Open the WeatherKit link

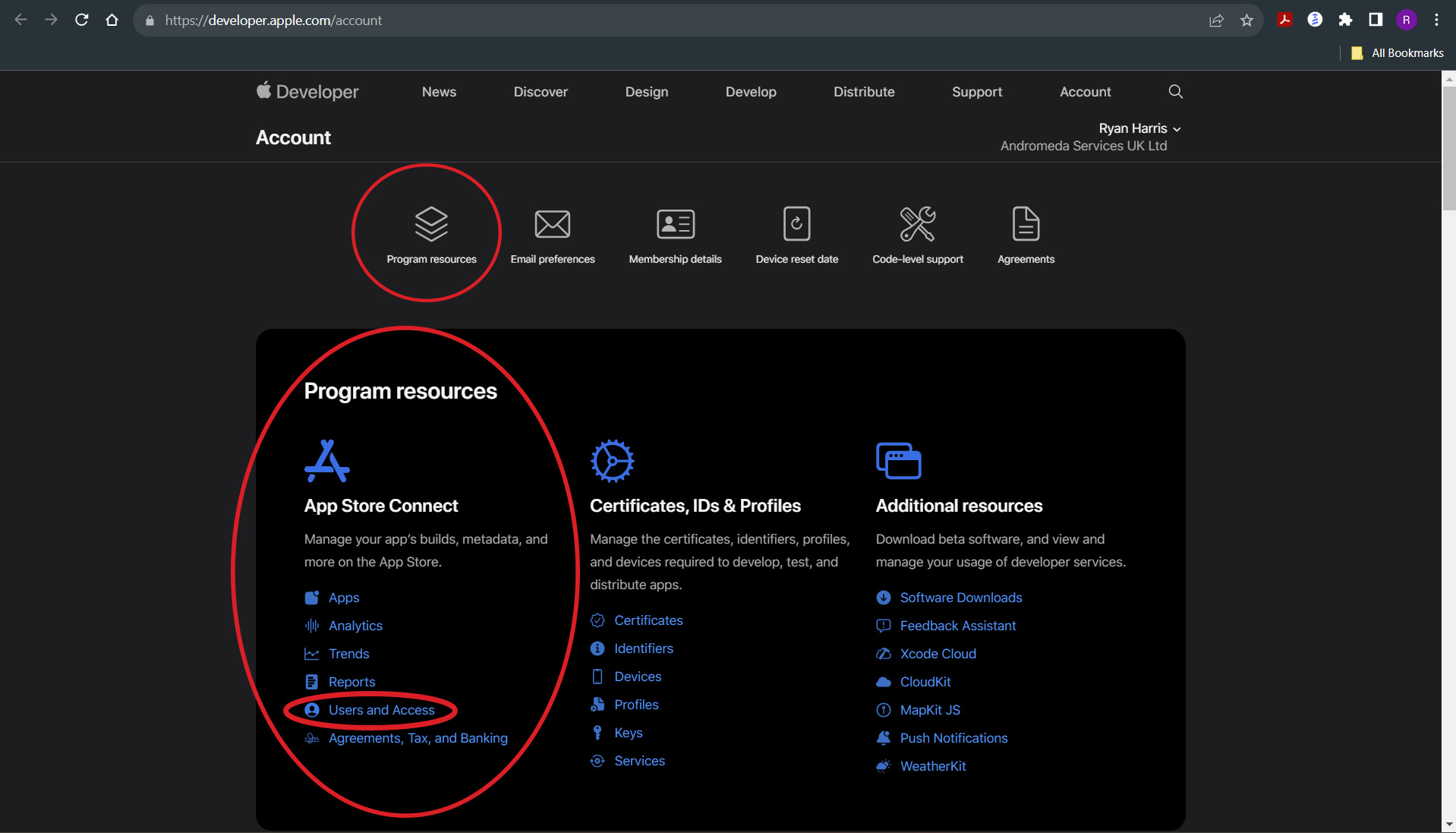click(933, 766)
